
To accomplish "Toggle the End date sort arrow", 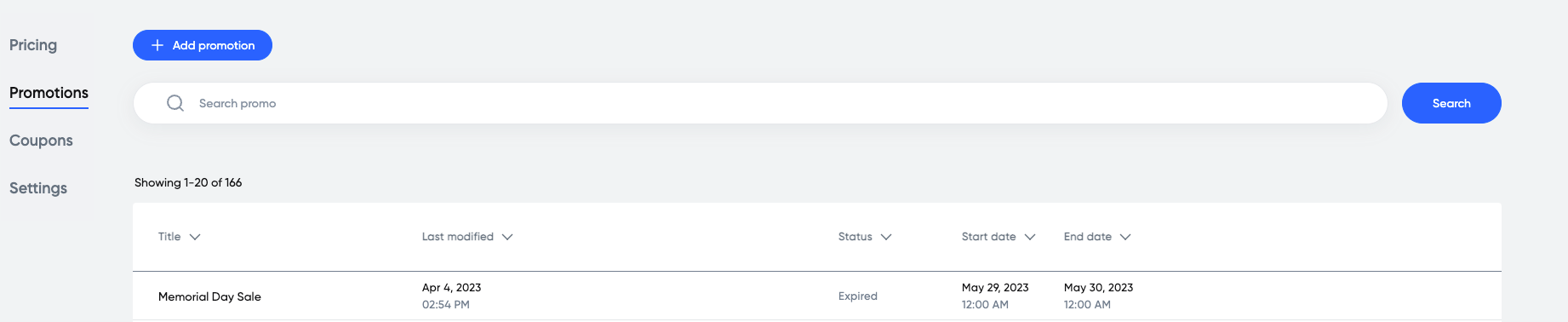I will [1125, 237].
